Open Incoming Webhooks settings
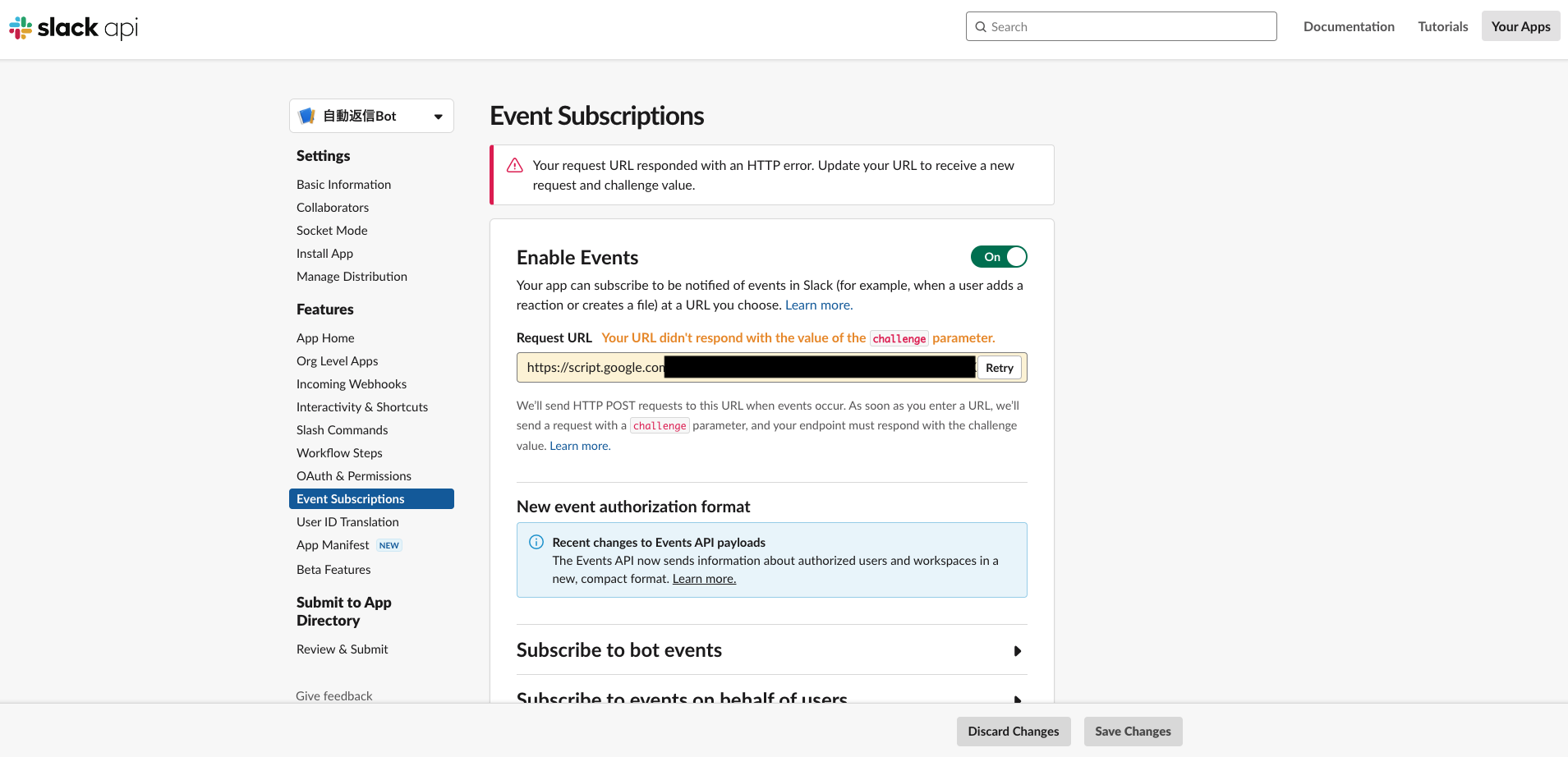The width and height of the screenshot is (1568, 757). coord(352,383)
